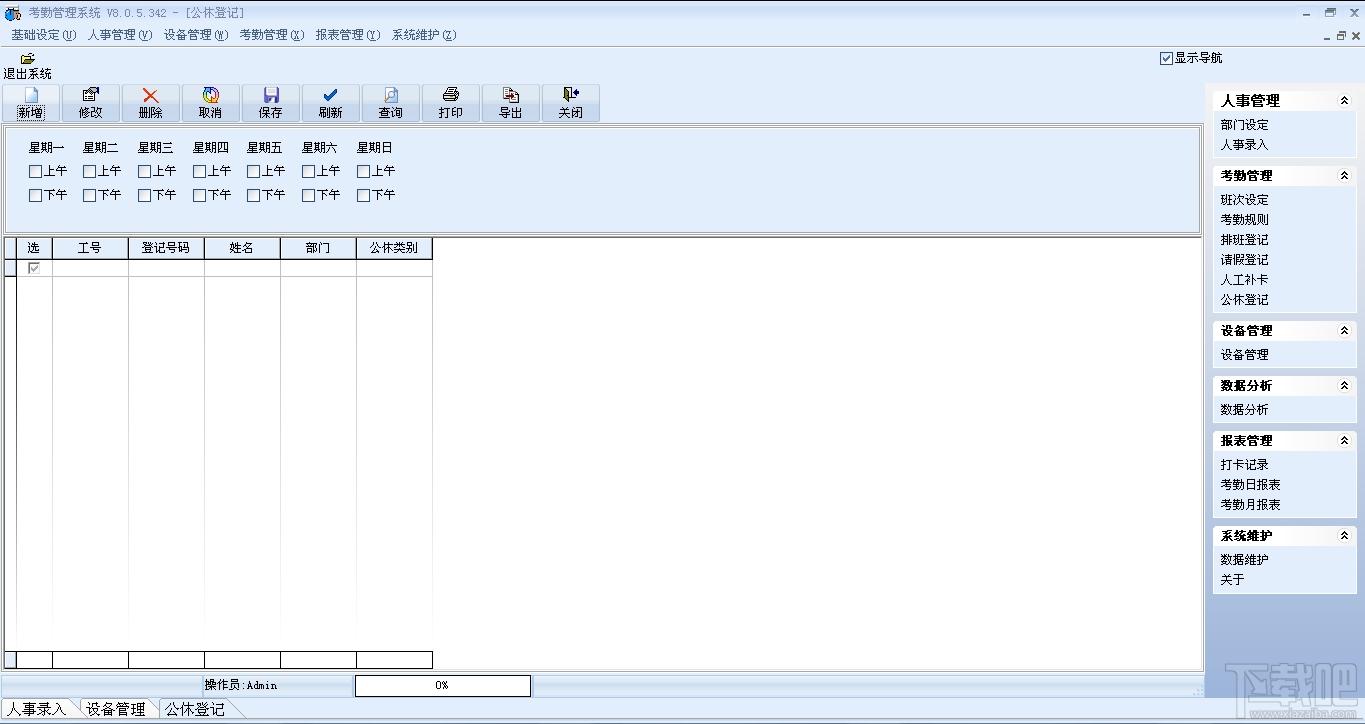This screenshot has width=1365, height=724.
Task: Open 人工补卡 in navigation panel
Action: tap(1244, 280)
